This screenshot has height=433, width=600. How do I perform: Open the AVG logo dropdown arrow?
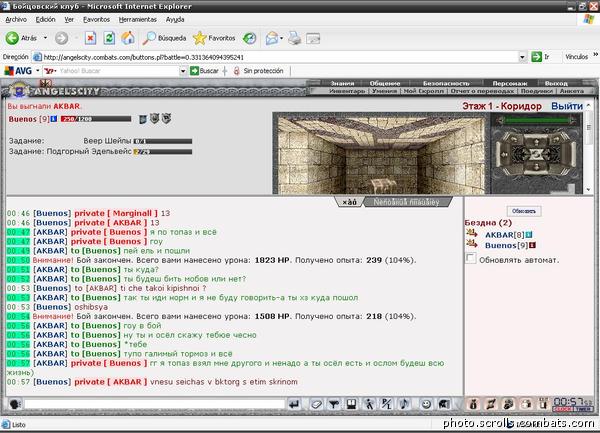point(38,71)
